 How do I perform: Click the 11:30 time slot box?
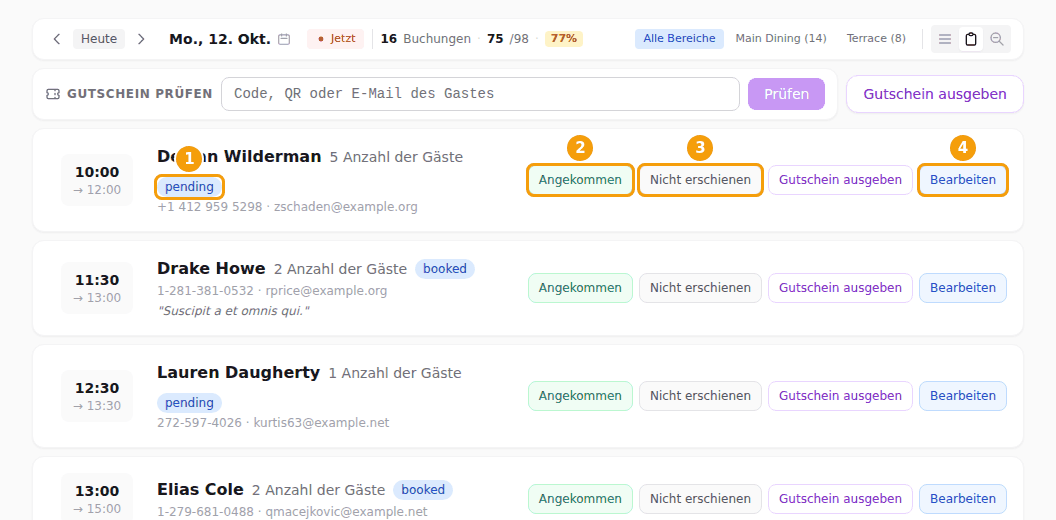pyautogui.click(x=97, y=288)
